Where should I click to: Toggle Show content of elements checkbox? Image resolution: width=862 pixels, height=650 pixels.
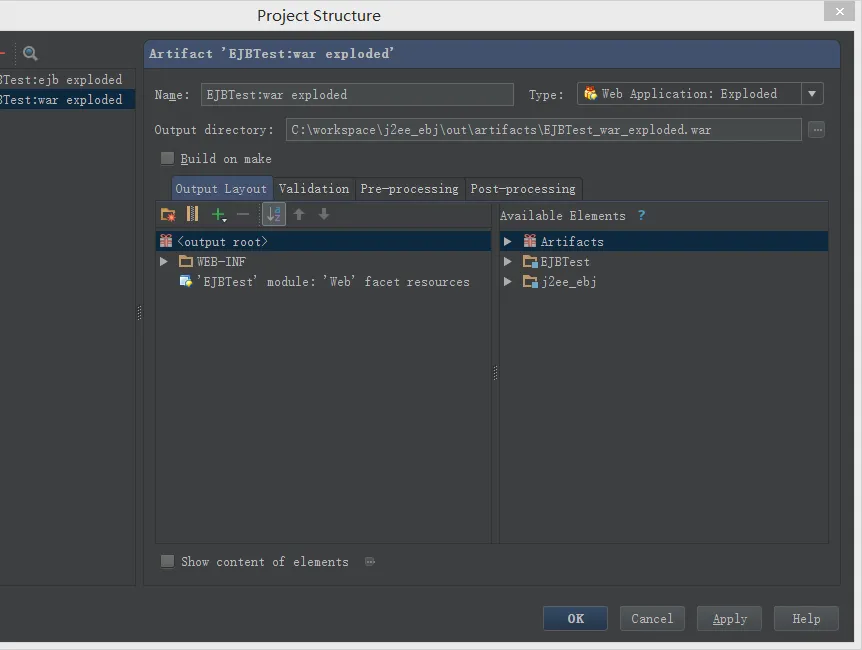click(167, 561)
